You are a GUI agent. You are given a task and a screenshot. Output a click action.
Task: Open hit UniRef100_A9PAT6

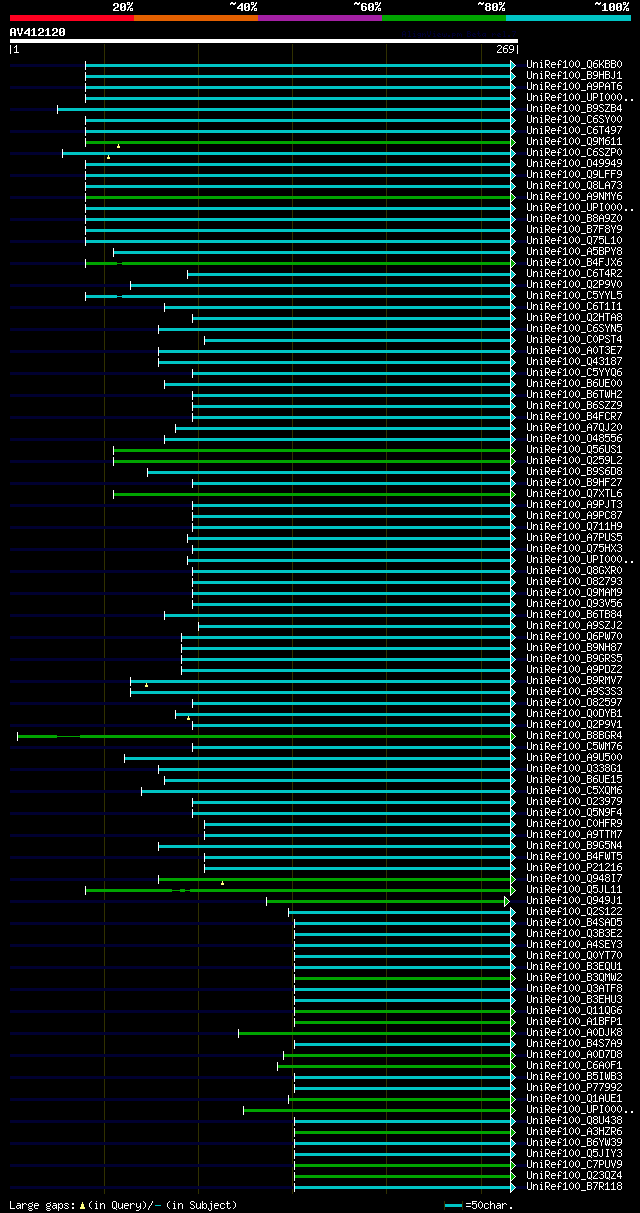(574, 86)
